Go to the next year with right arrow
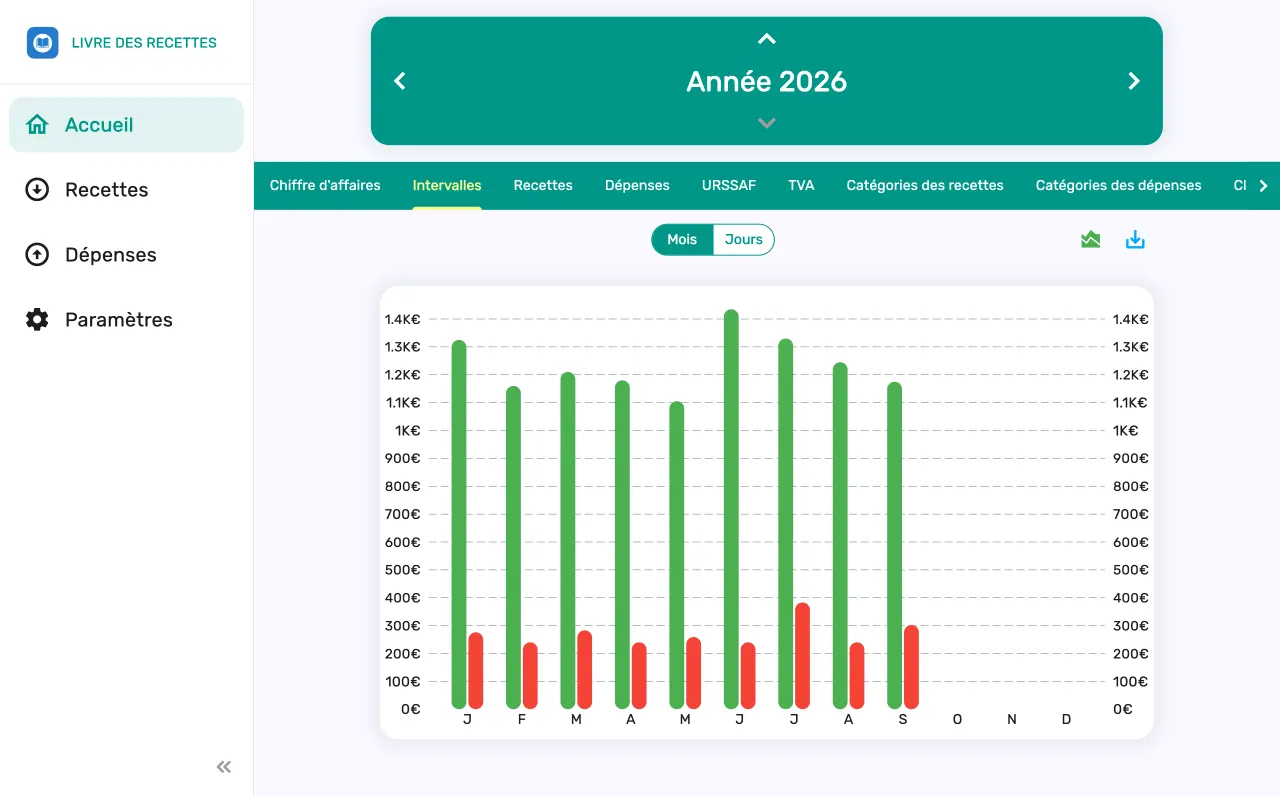 [x=1134, y=81]
